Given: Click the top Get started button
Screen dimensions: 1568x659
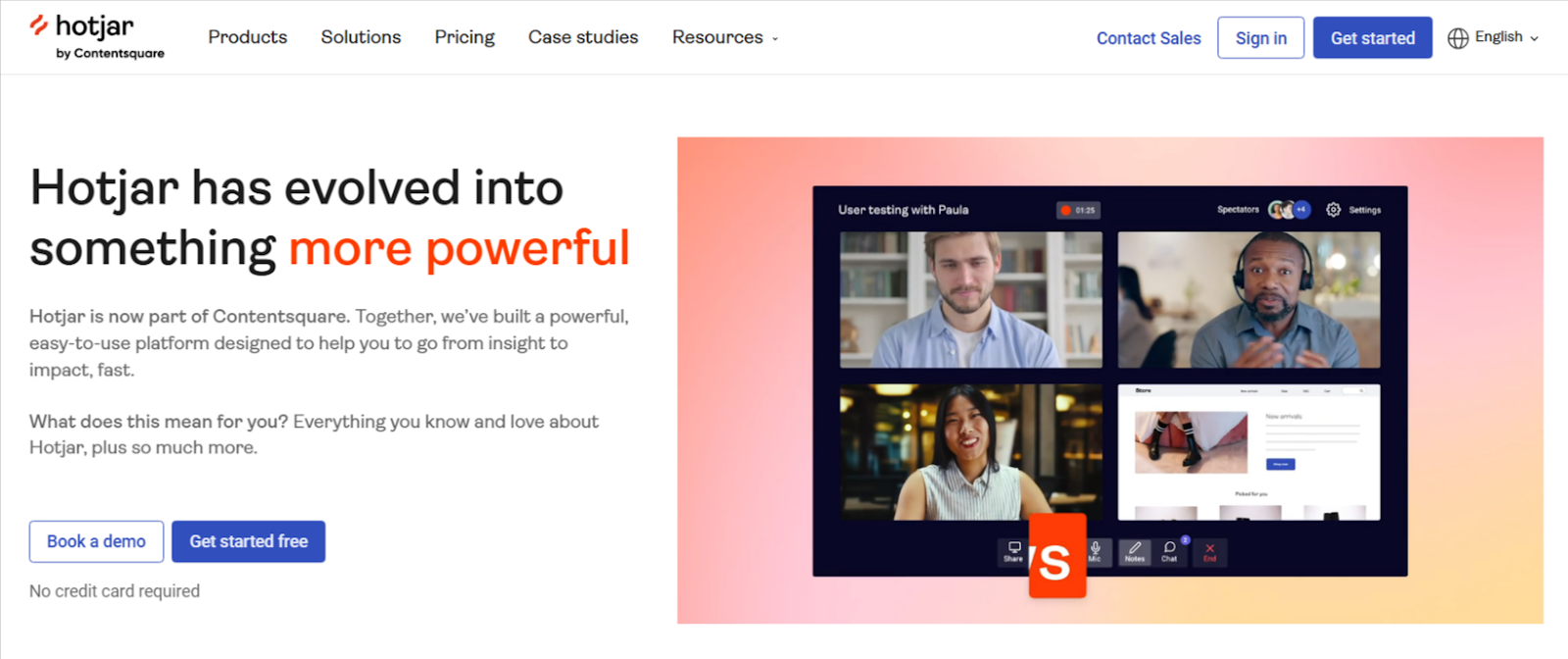Looking at the screenshot, I should [x=1373, y=37].
